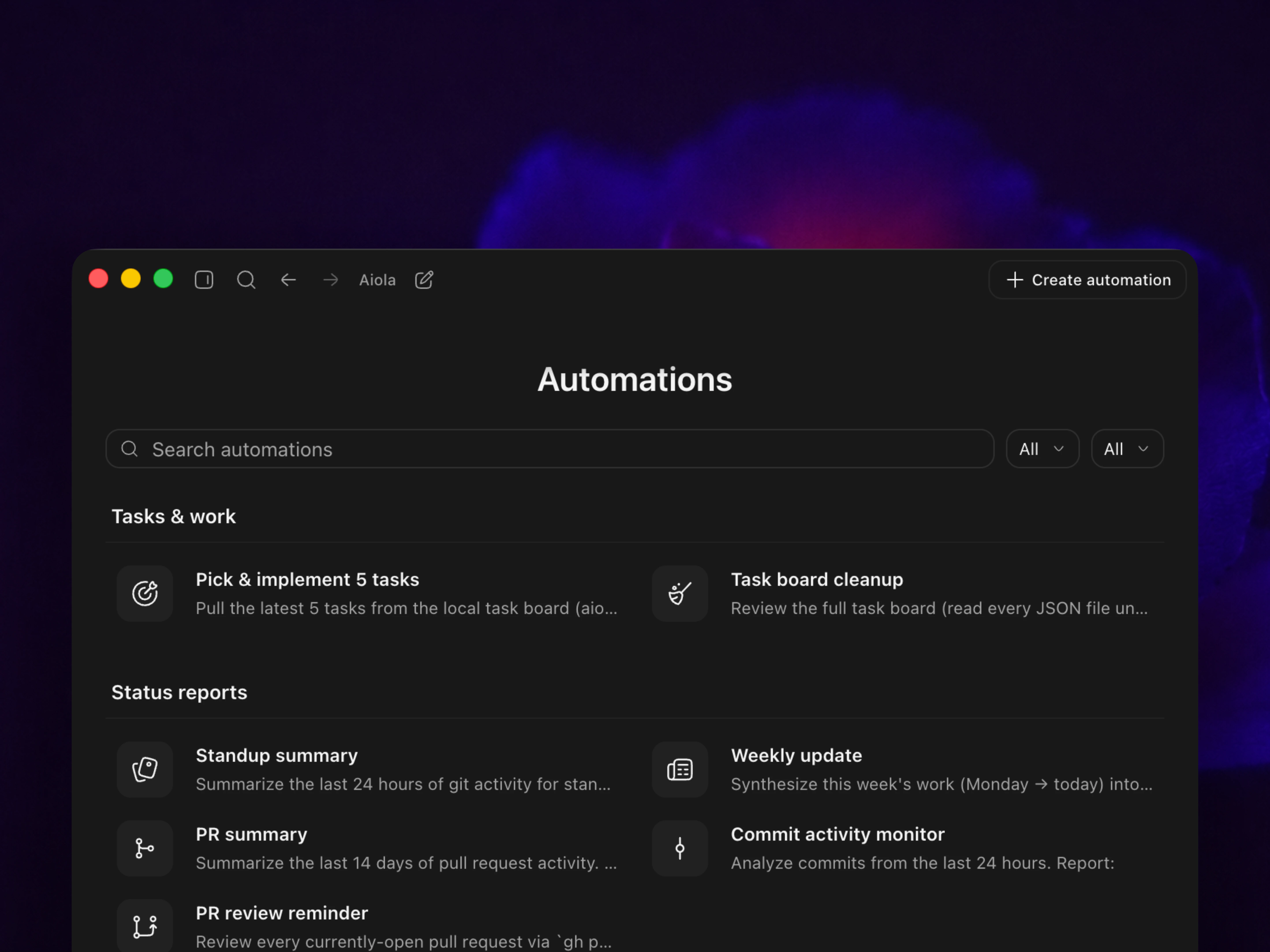
Task: Start a new thread with the compose icon
Action: [x=424, y=280]
